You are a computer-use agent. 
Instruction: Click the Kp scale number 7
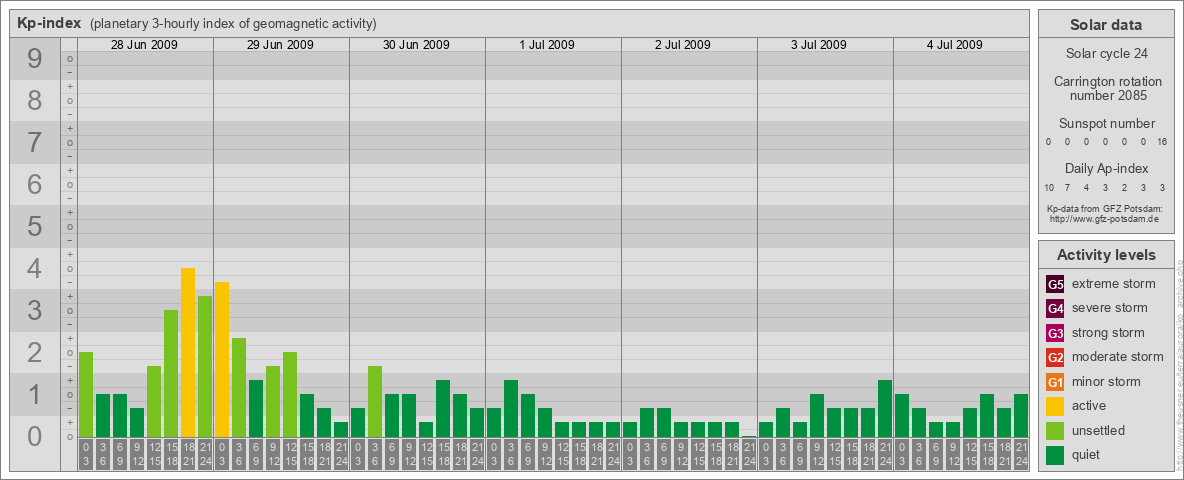(x=34, y=143)
